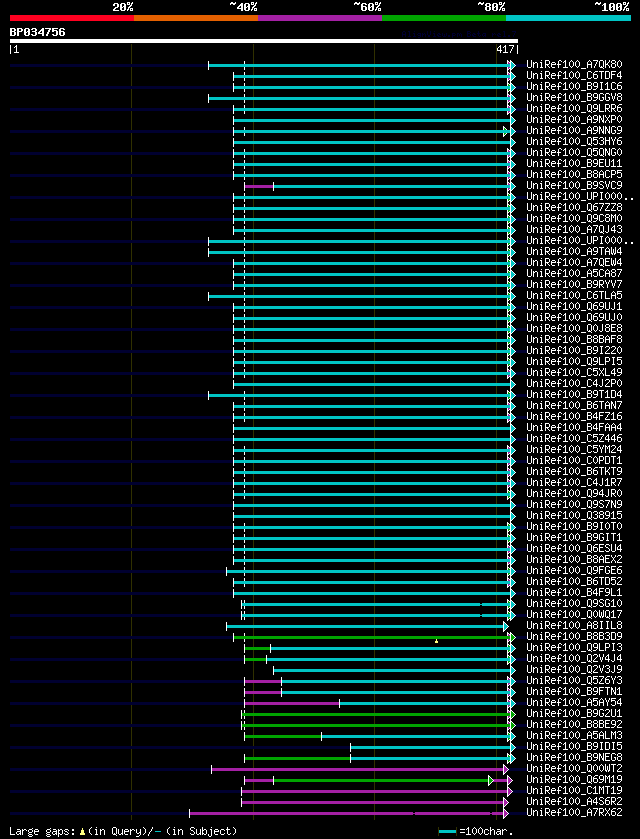
Task: Select the UniRef100_A9NXP0 entry
Action: pos(574,120)
